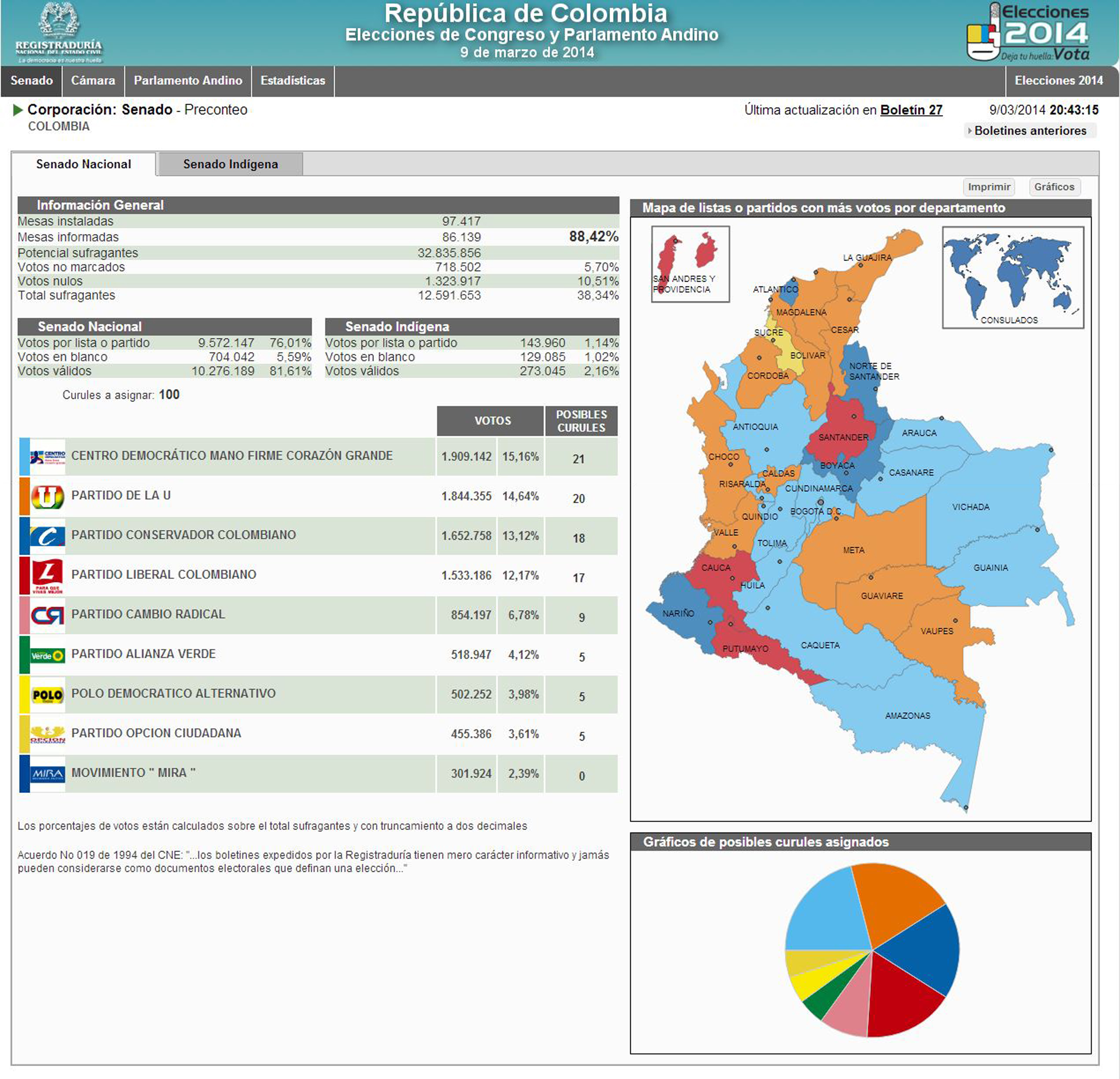Select the Senado Nacional tab
1120x1079 pixels.
tap(83, 165)
